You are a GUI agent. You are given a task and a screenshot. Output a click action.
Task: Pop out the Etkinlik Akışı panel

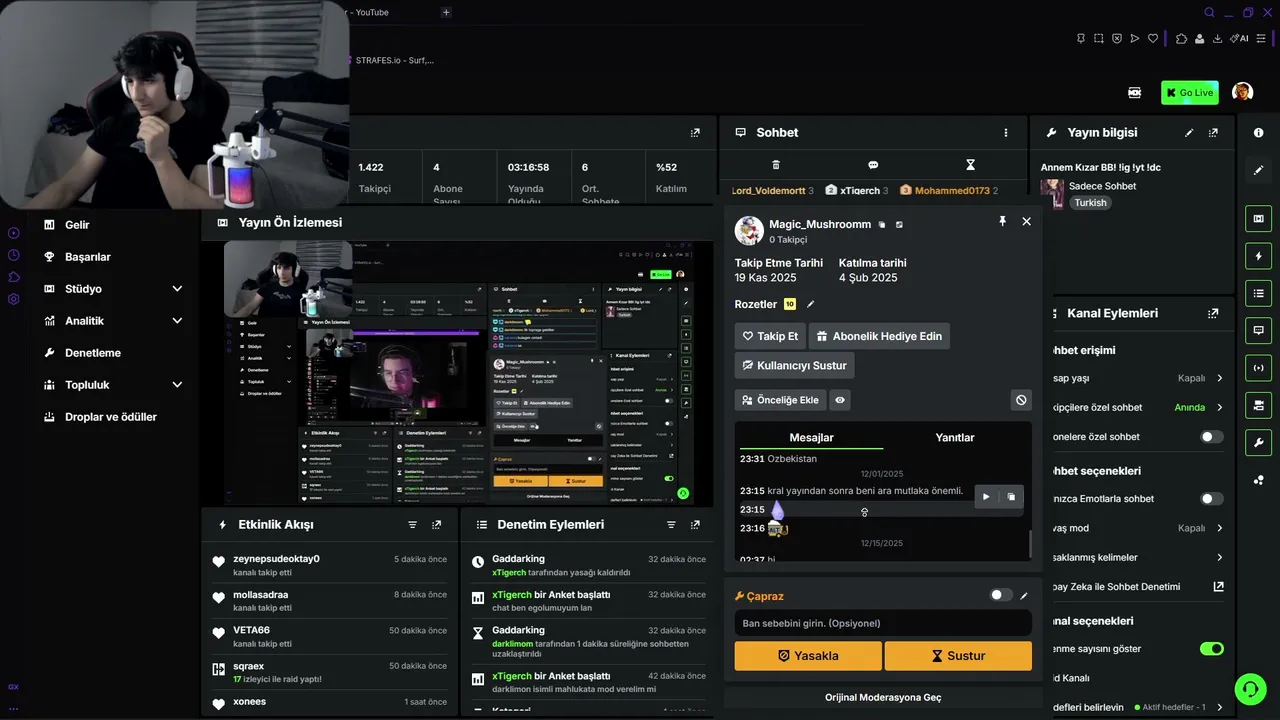click(x=436, y=525)
